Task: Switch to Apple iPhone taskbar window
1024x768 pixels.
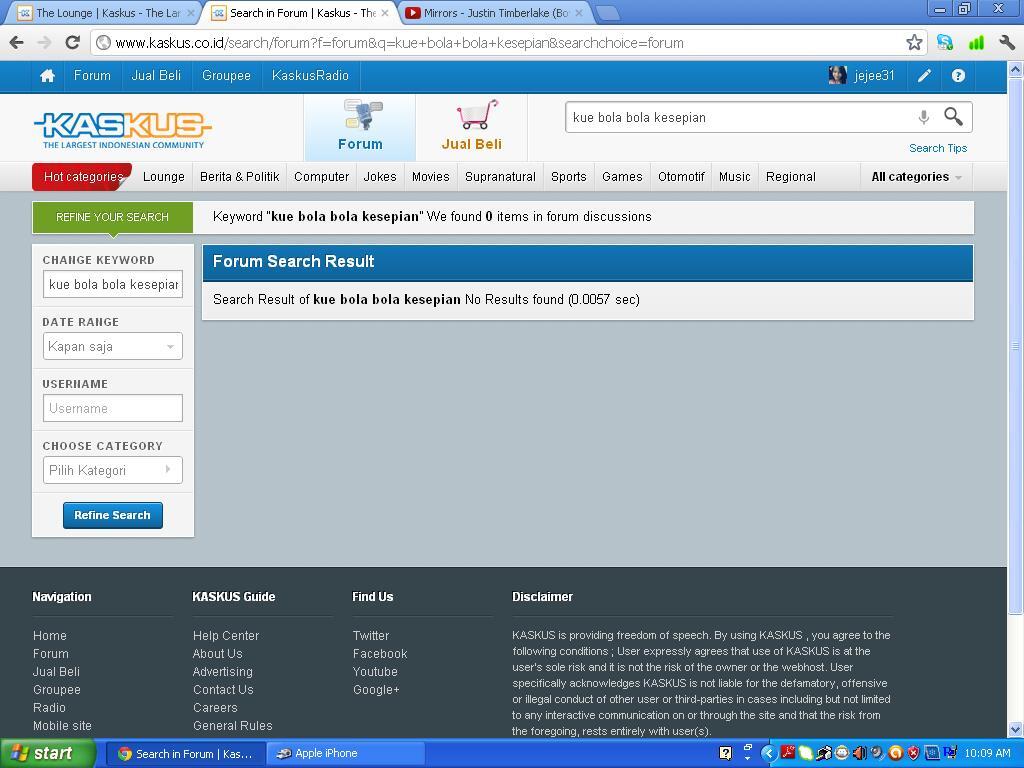Action: [x=346, y=754]
